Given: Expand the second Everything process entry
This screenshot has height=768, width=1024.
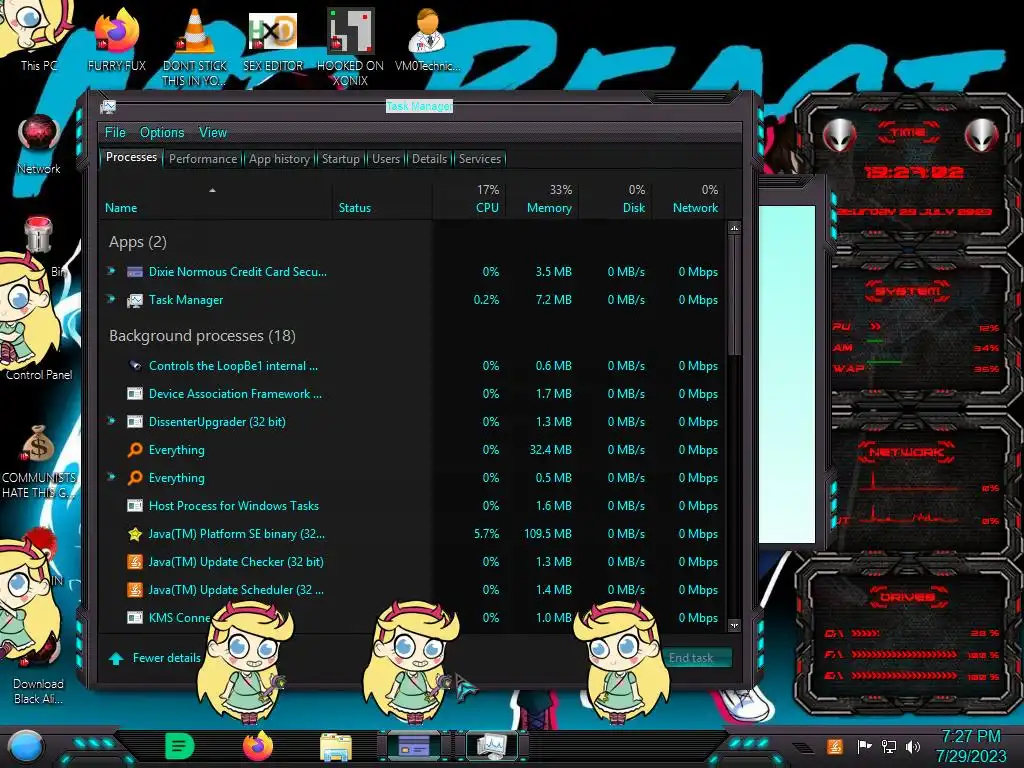Looking at the screenshot, I should (x=112, y=477).
